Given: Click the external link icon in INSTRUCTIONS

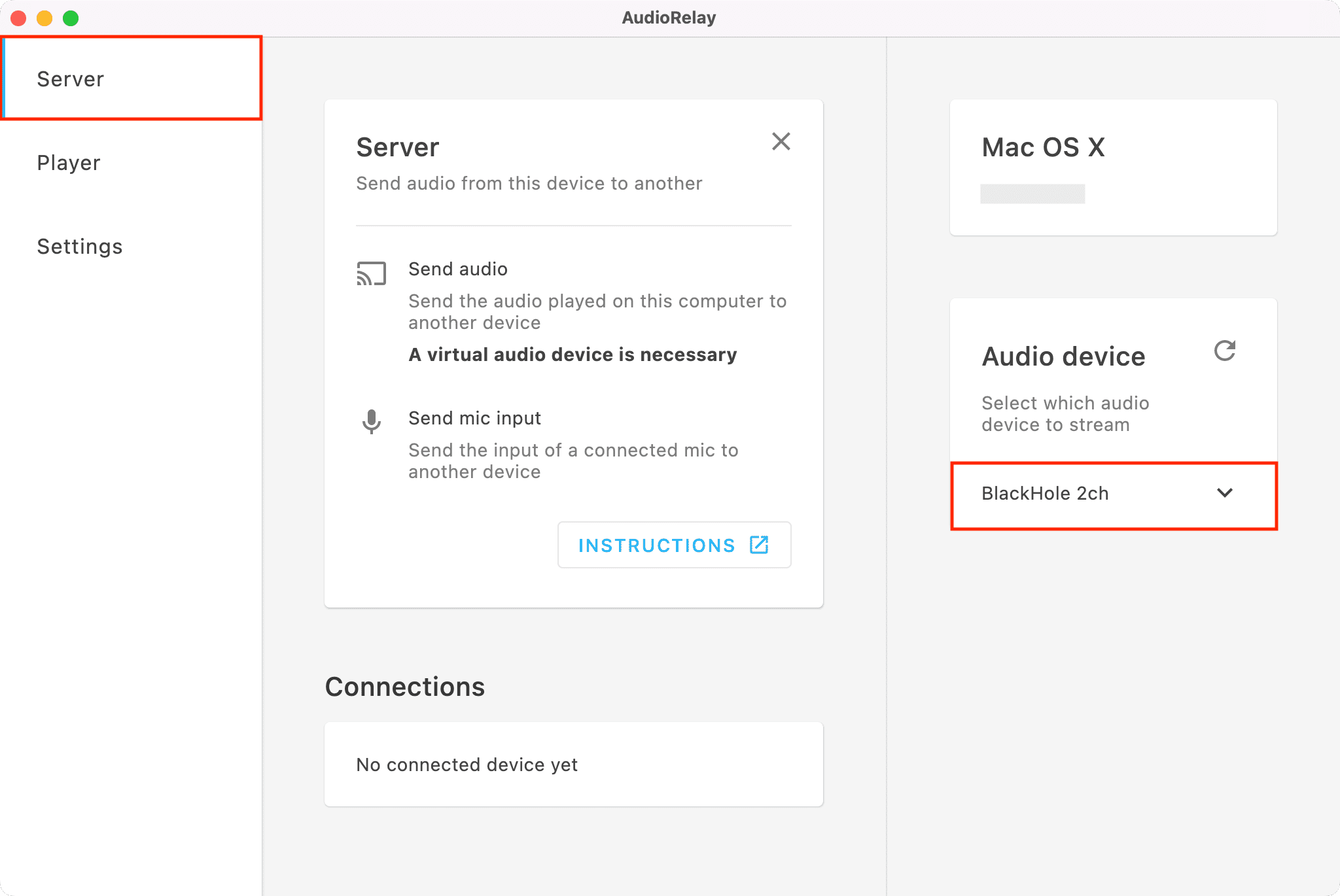Looking at the screenshot, I should point(759,545).
